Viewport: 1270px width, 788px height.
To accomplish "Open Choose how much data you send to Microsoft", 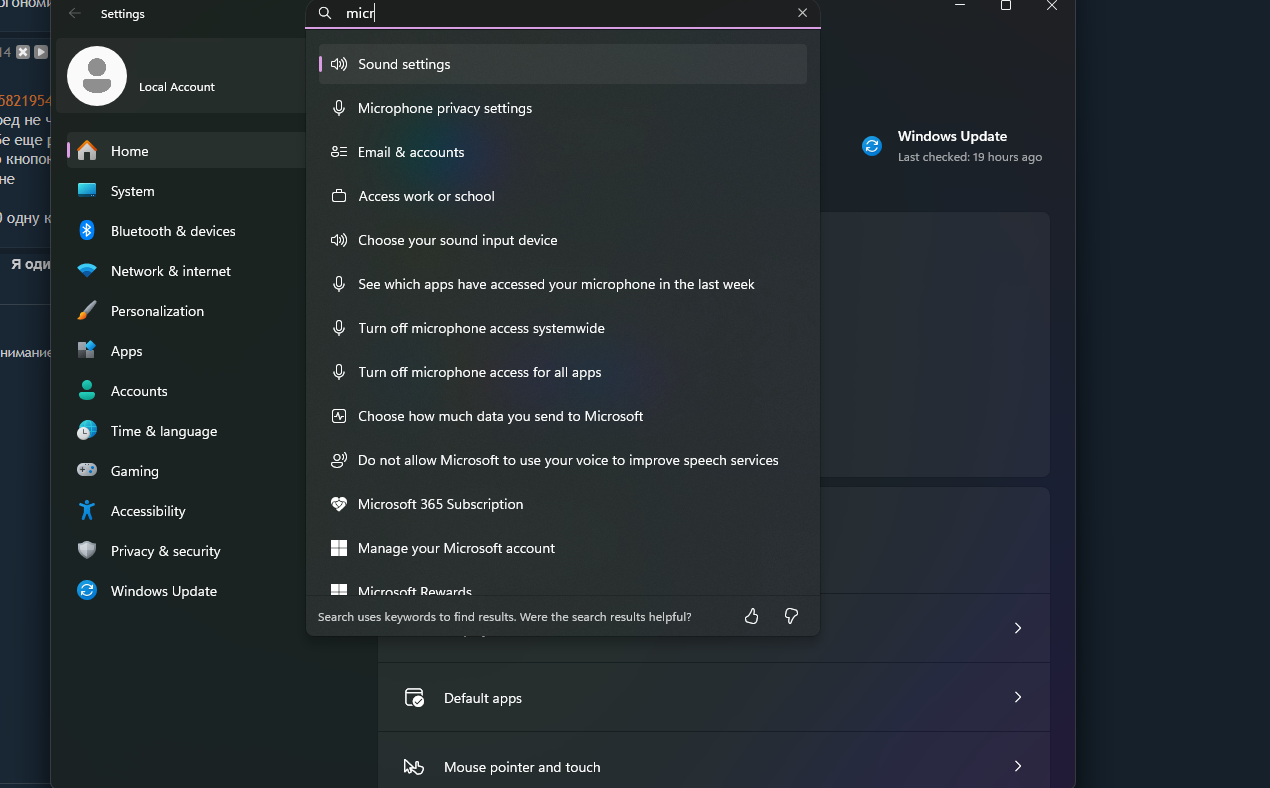I will click(563, 416).
